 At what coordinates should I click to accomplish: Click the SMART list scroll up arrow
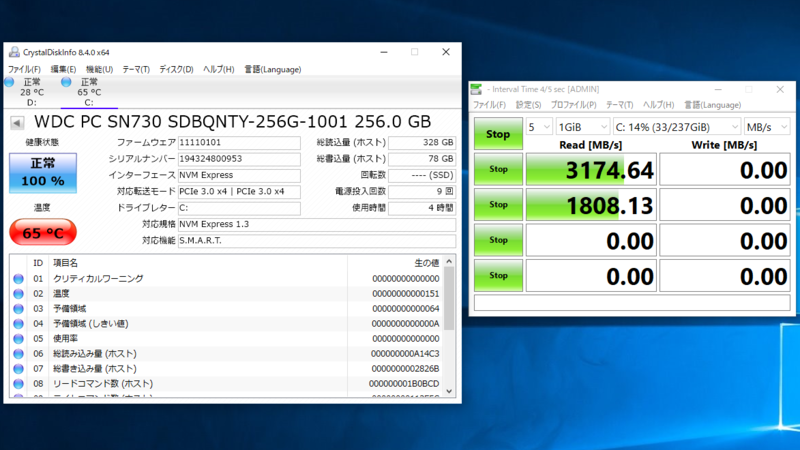click(449, 262)
